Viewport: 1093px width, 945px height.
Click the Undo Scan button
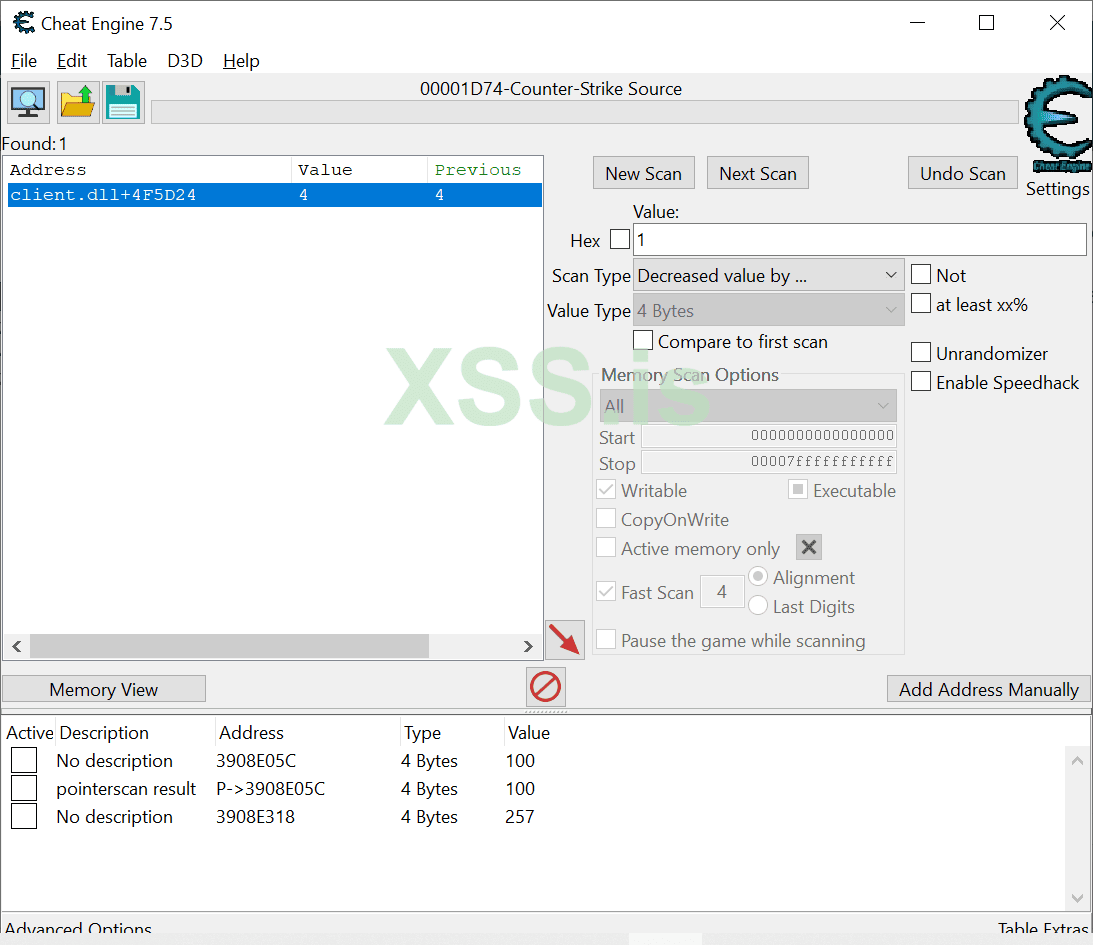[x=963, y=174]
